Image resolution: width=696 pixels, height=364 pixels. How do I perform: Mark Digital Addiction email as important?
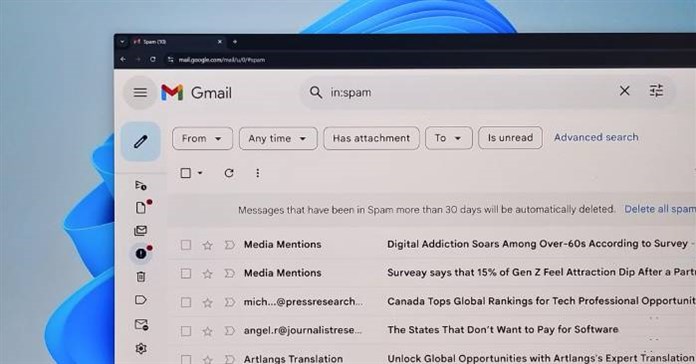pyautogui.click(x=229, y=245)
